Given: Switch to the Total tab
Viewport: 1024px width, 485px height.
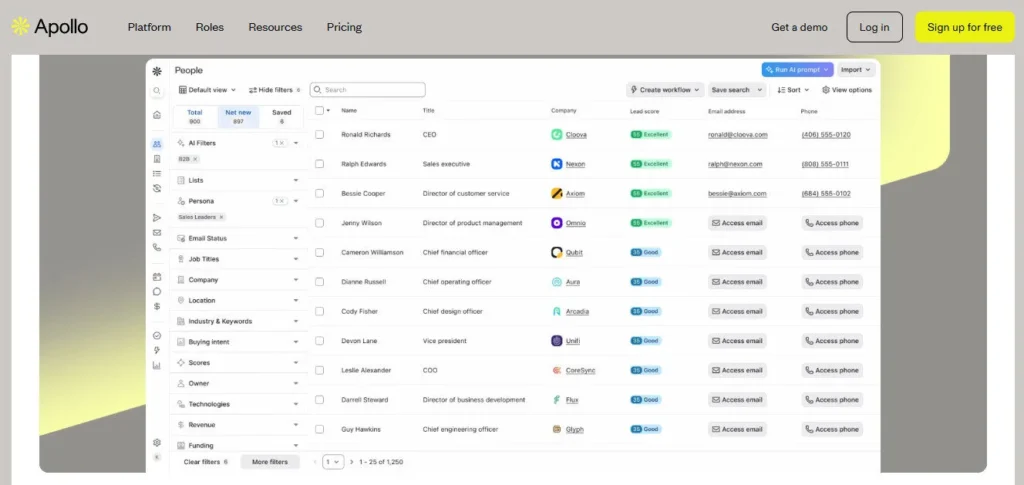Looking at the screenshot, I should click(195, 117).
